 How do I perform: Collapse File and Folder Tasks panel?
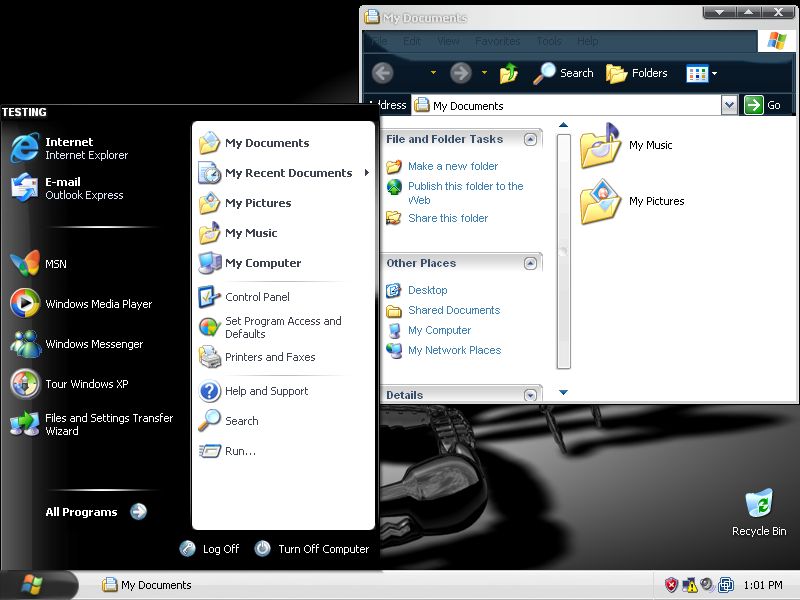tap(530, 139)
